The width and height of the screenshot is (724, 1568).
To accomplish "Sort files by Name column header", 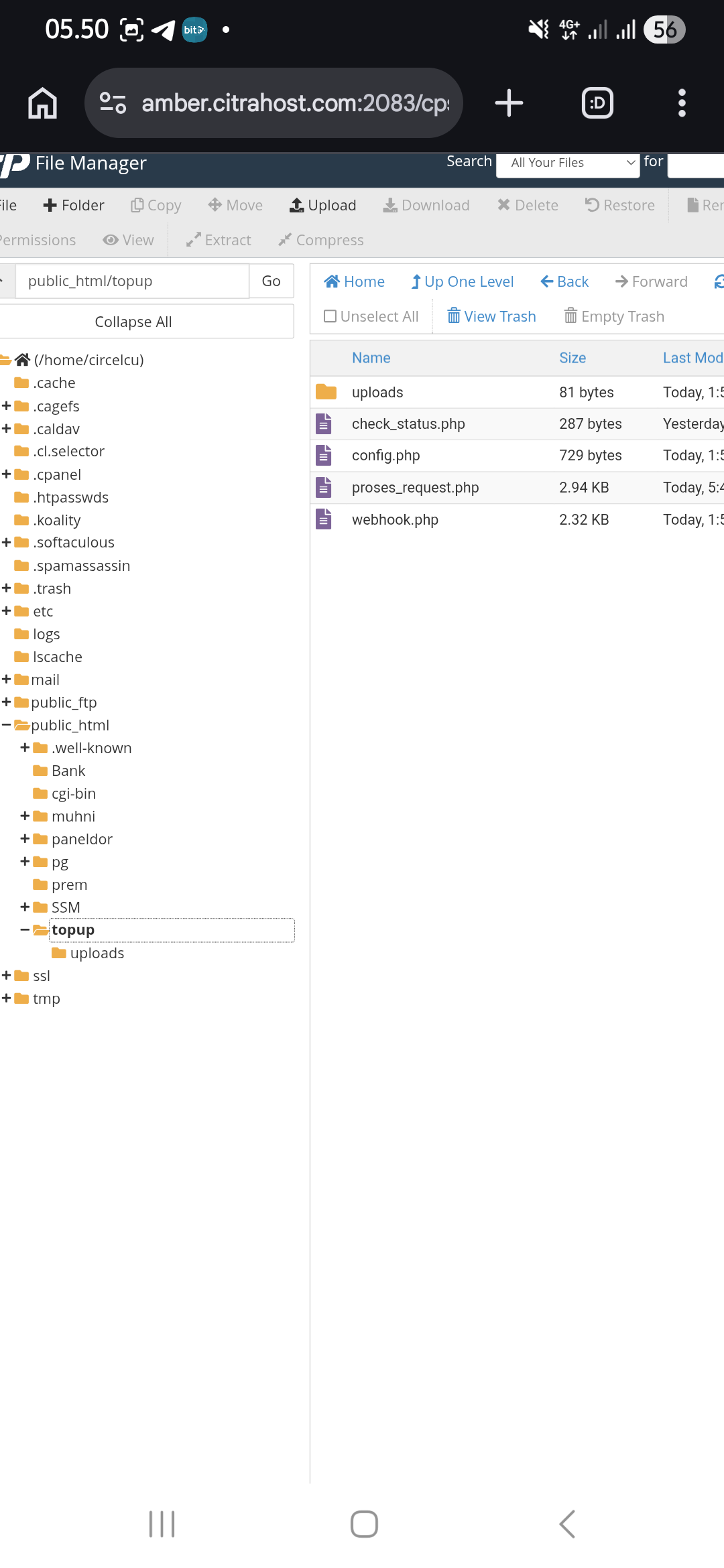I will tap(371, 358).
